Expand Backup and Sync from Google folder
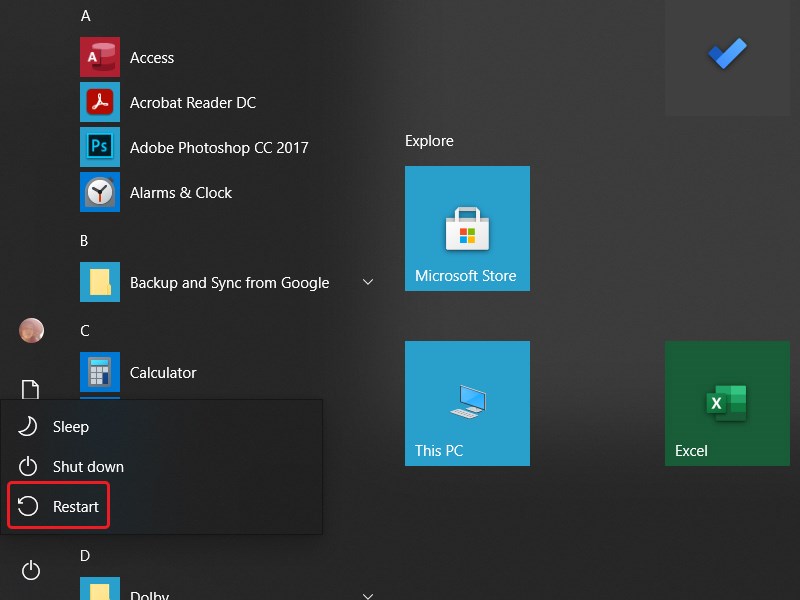Screen dimensions: 800x600 click(368, 282)
